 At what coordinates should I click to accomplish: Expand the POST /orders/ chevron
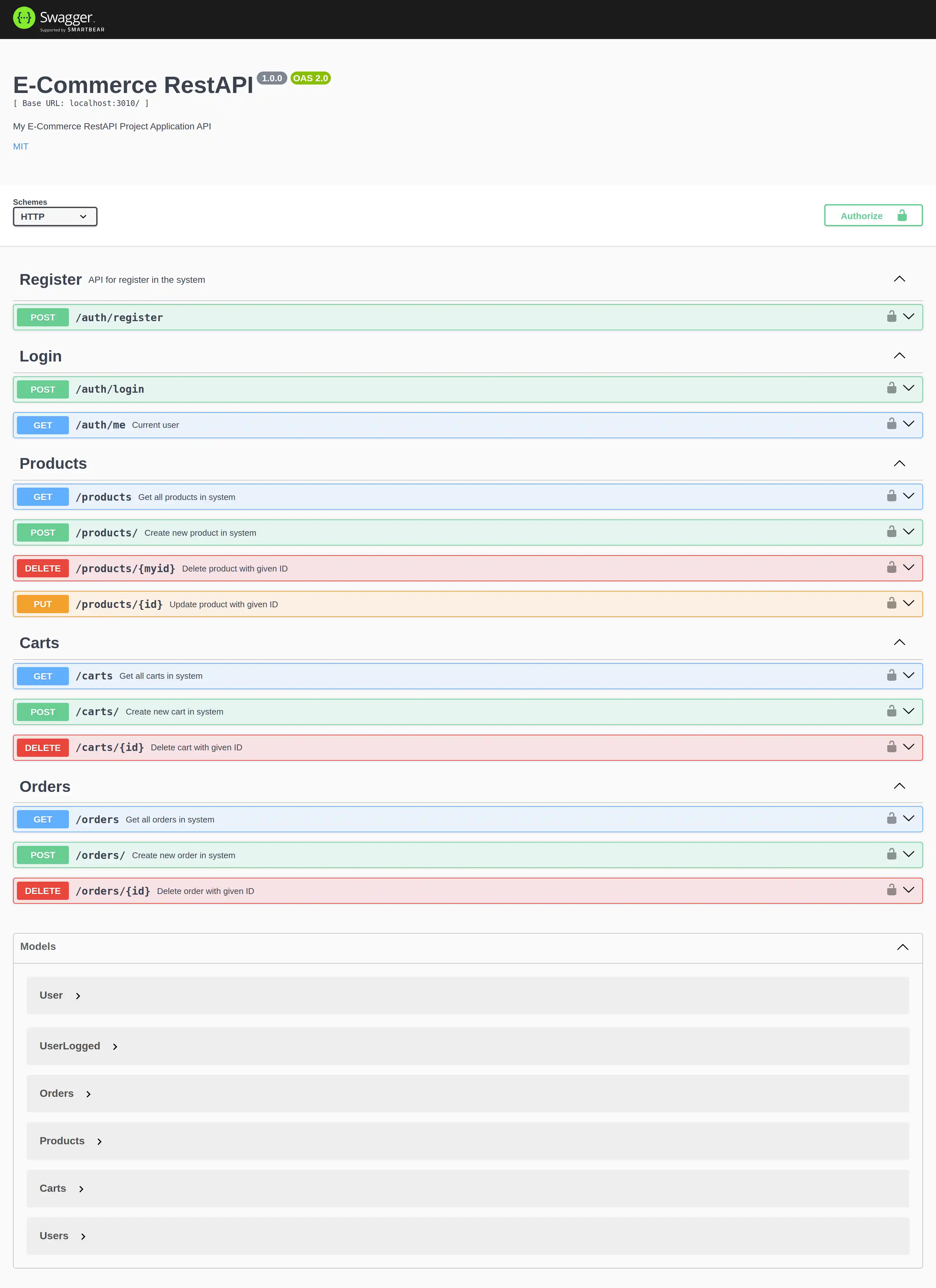coord(909,854)
